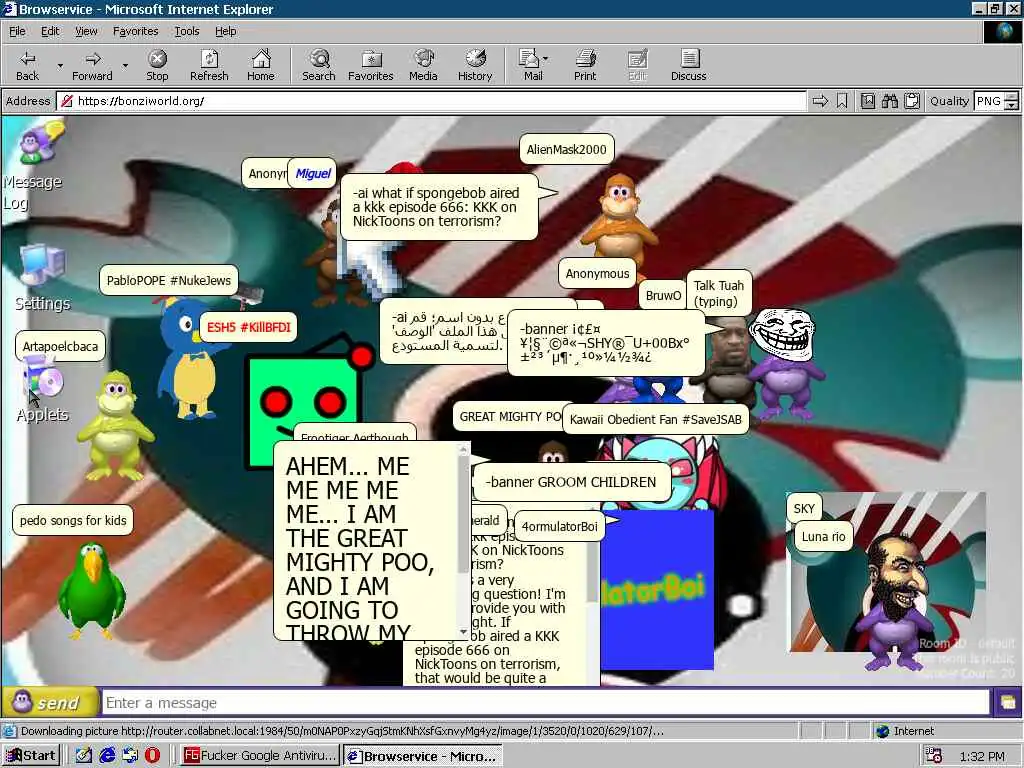The height and width of the screenshot is (768, 1024).
Task: Click the Luna rio name tag
Action: (824, 537)
